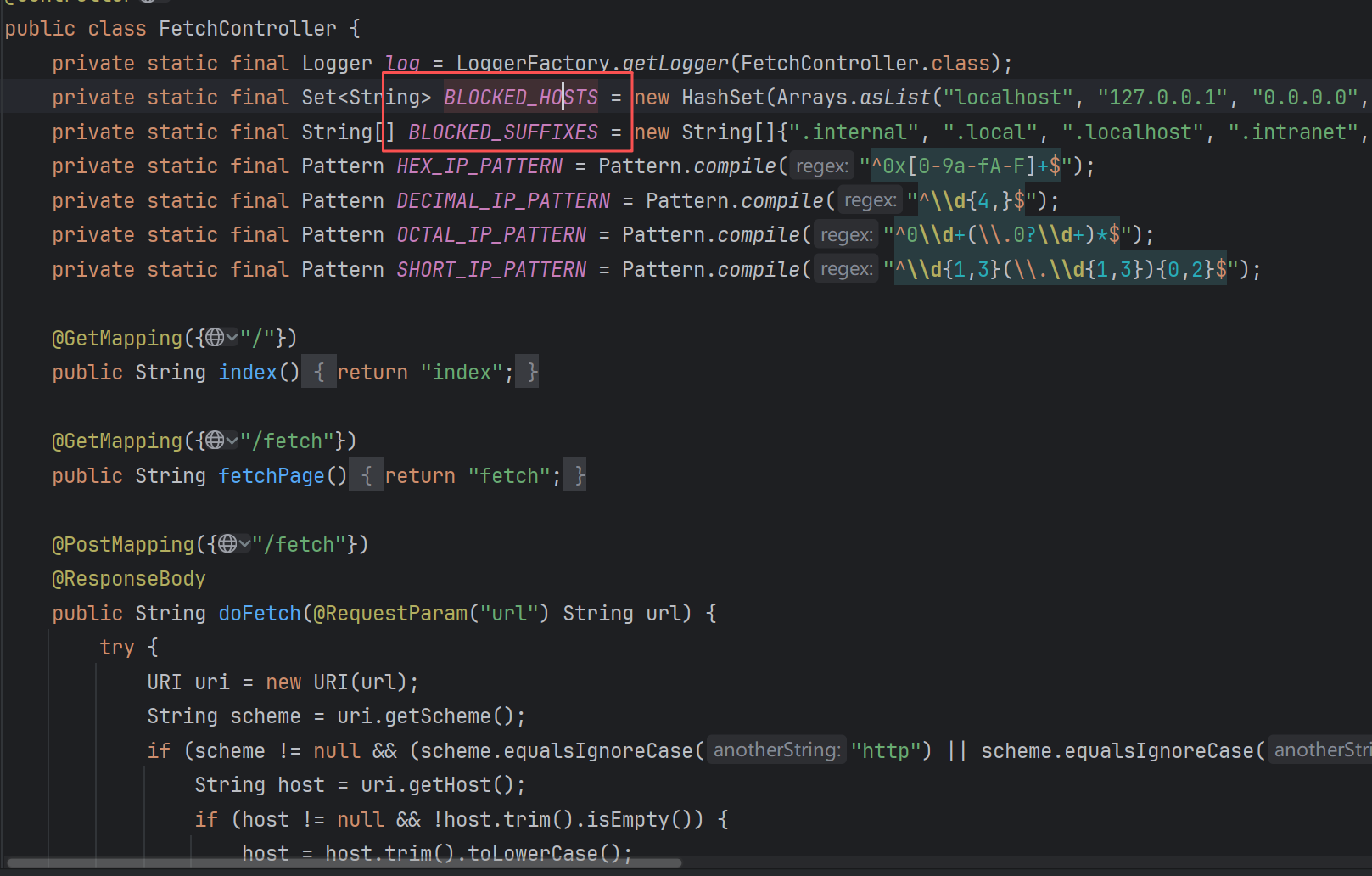Click the fetchPage method name

pos(272,476)
